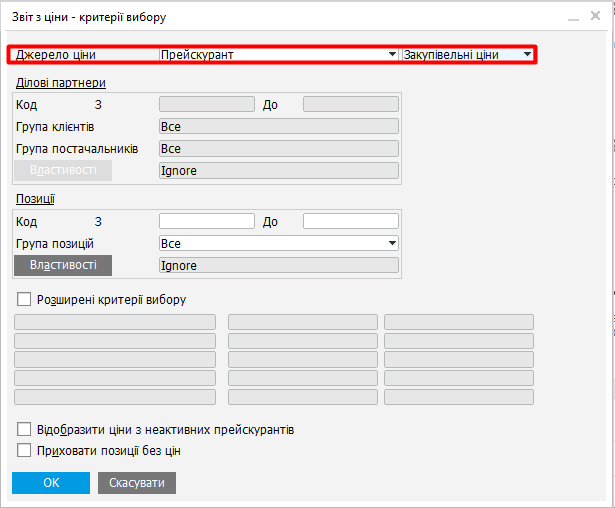Click Ignore field in Позиції section
Screen dimensions: 615x508
pos(279,265)
